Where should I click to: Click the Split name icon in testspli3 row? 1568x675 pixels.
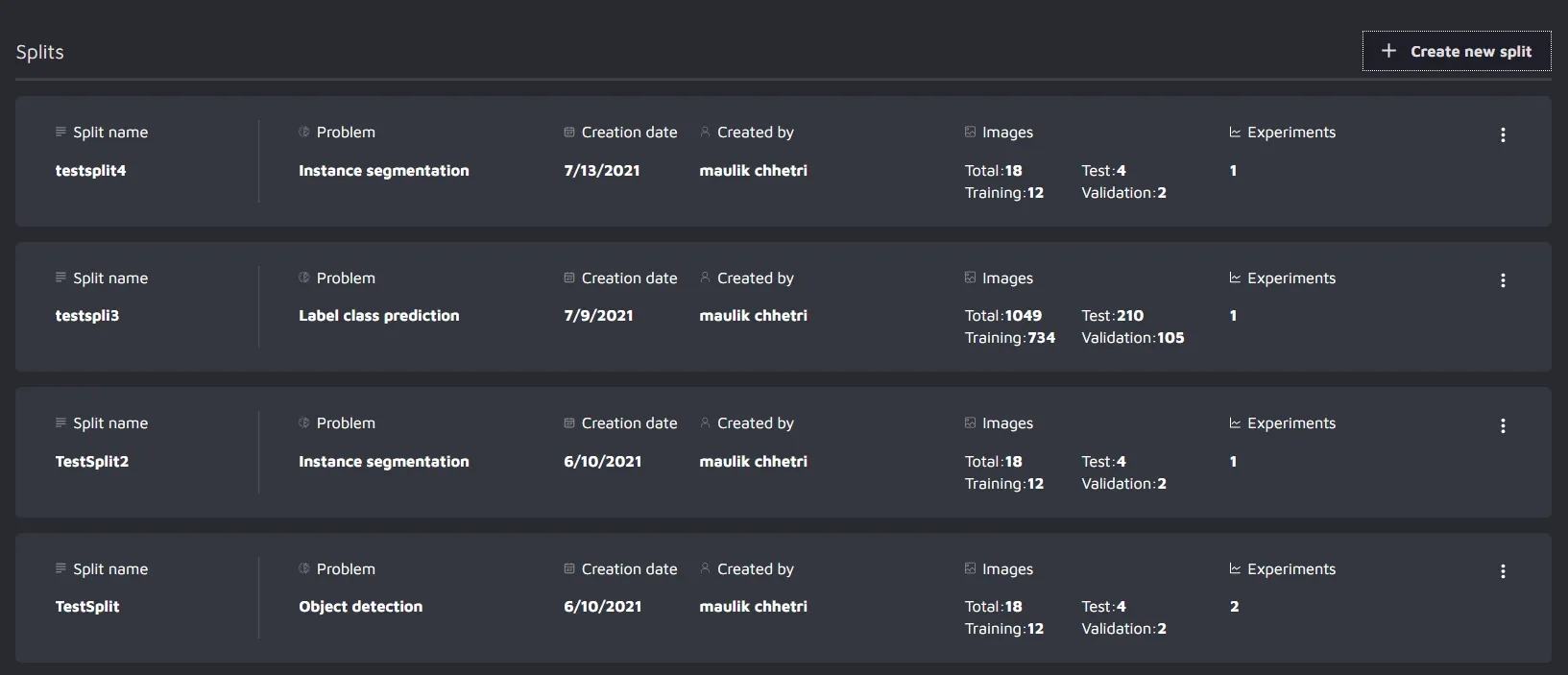click(x=61, y=278)
